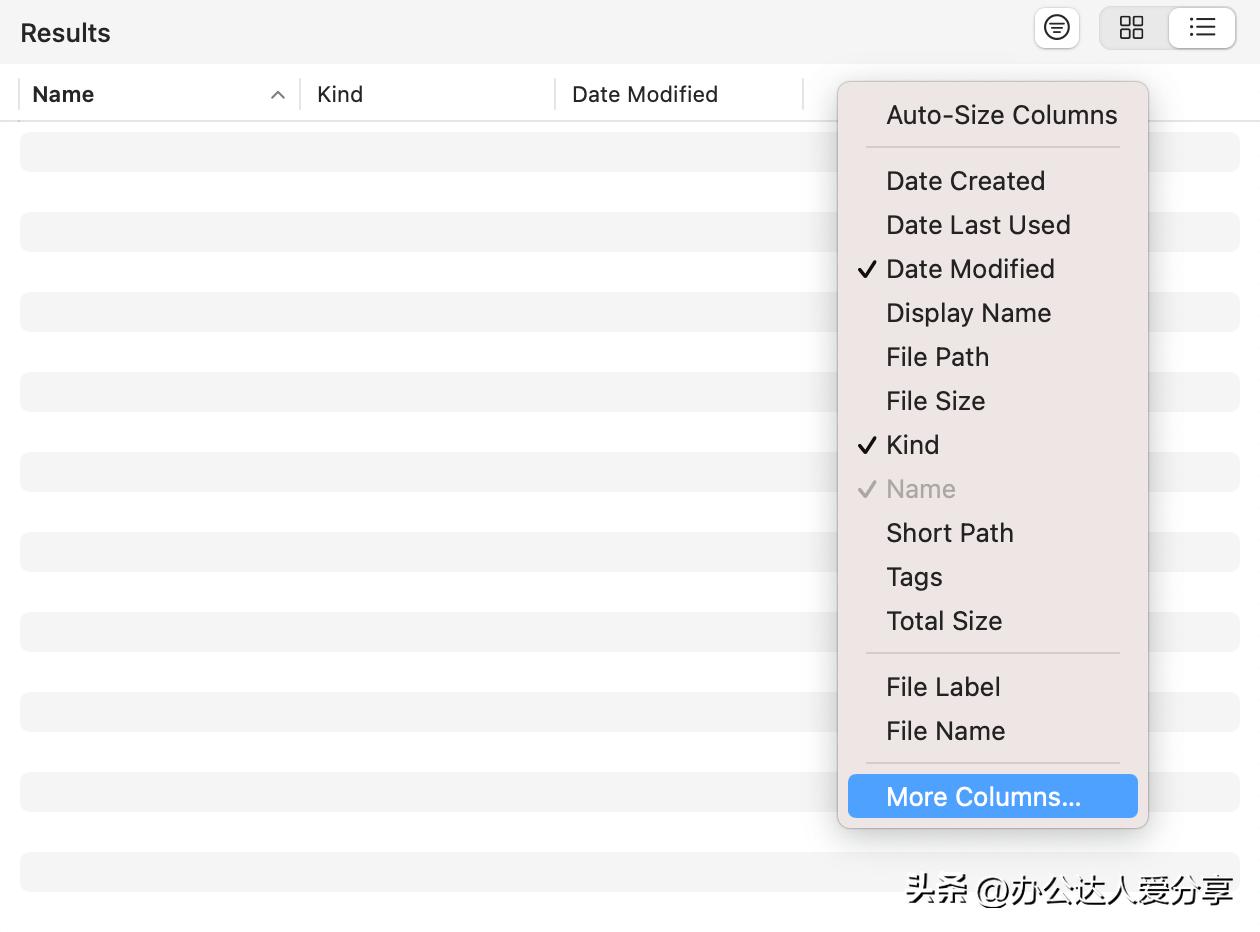Viewport: 1260px width, 932px height.
Task: Show the Tags column
Action: tap(914, 577)
